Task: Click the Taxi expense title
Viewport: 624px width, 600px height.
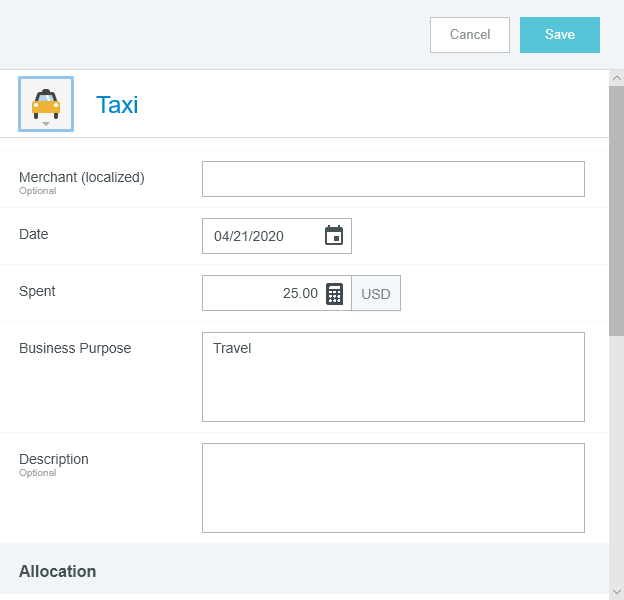Action: pyautogui.click(x=117, y=105)
